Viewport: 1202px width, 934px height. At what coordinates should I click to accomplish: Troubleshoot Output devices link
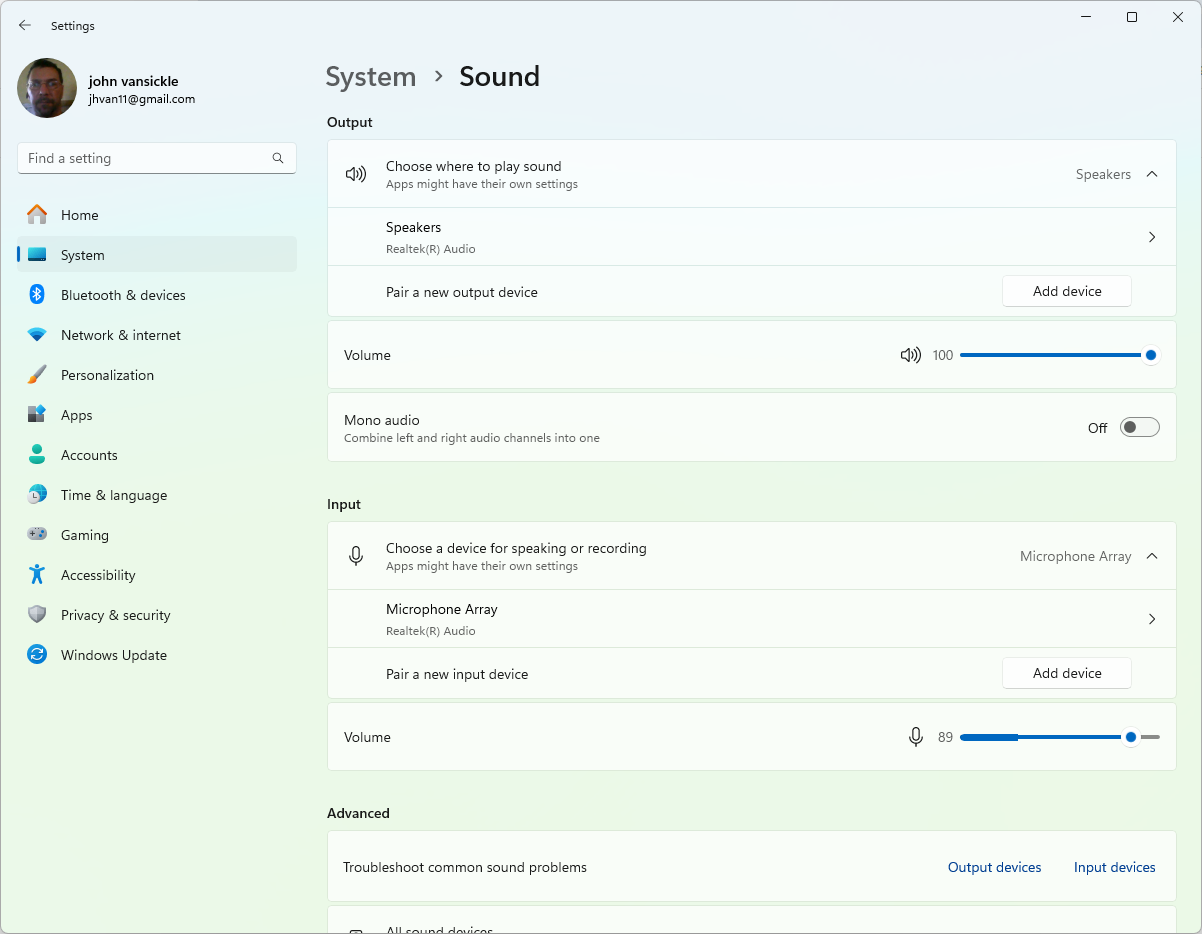tap(995, 867)
